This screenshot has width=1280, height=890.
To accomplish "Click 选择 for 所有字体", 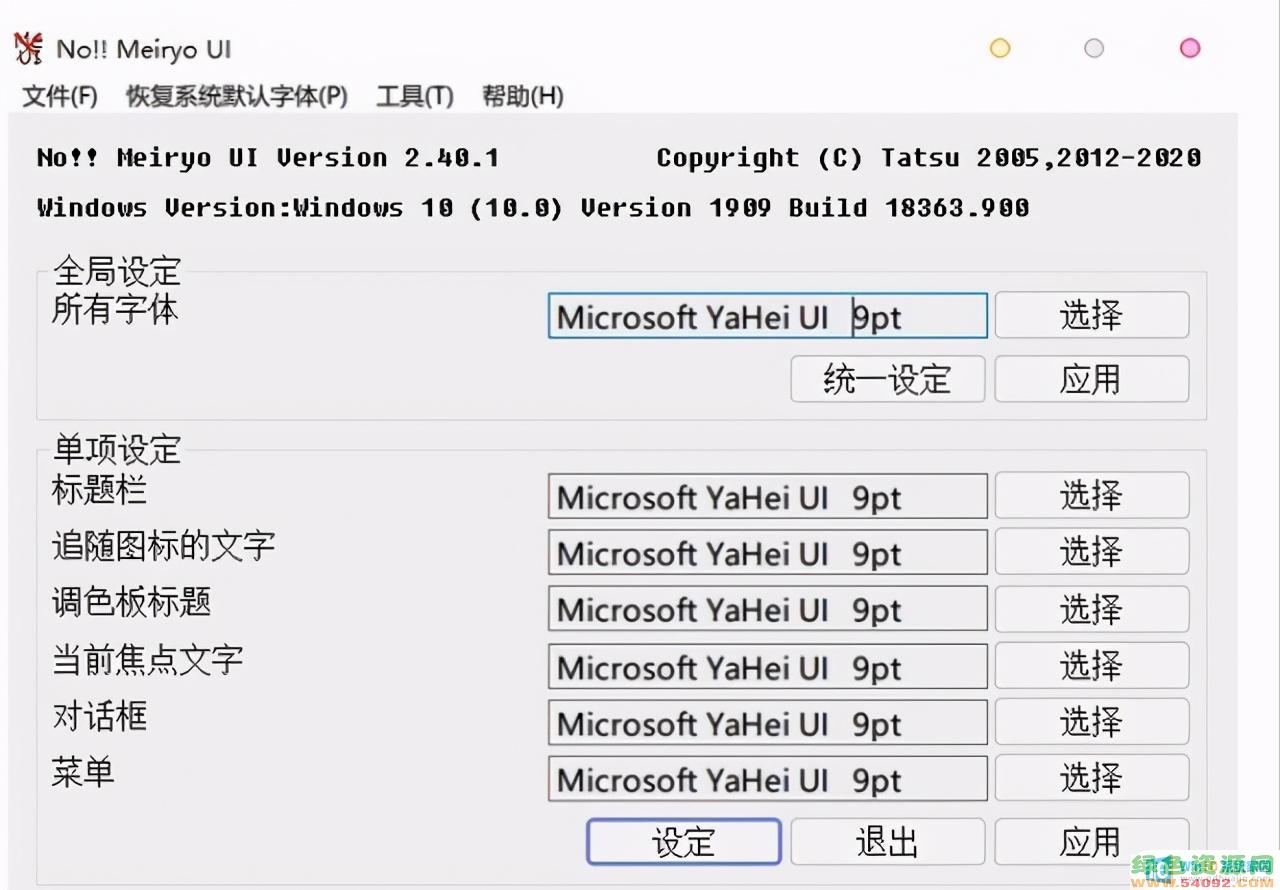I will pyautogui.click(x=1091, y=316).
